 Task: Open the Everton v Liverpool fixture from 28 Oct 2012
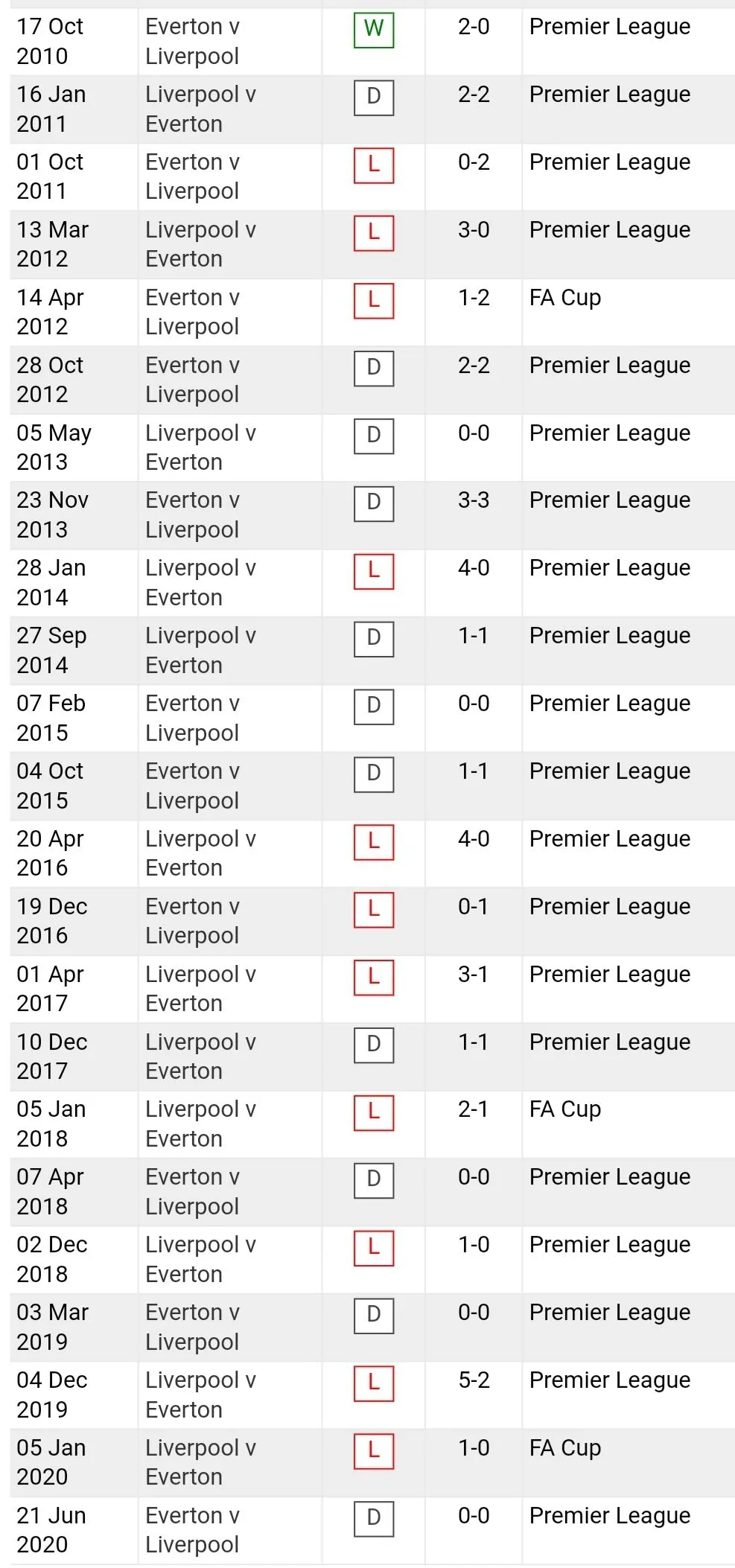point(192,380)
